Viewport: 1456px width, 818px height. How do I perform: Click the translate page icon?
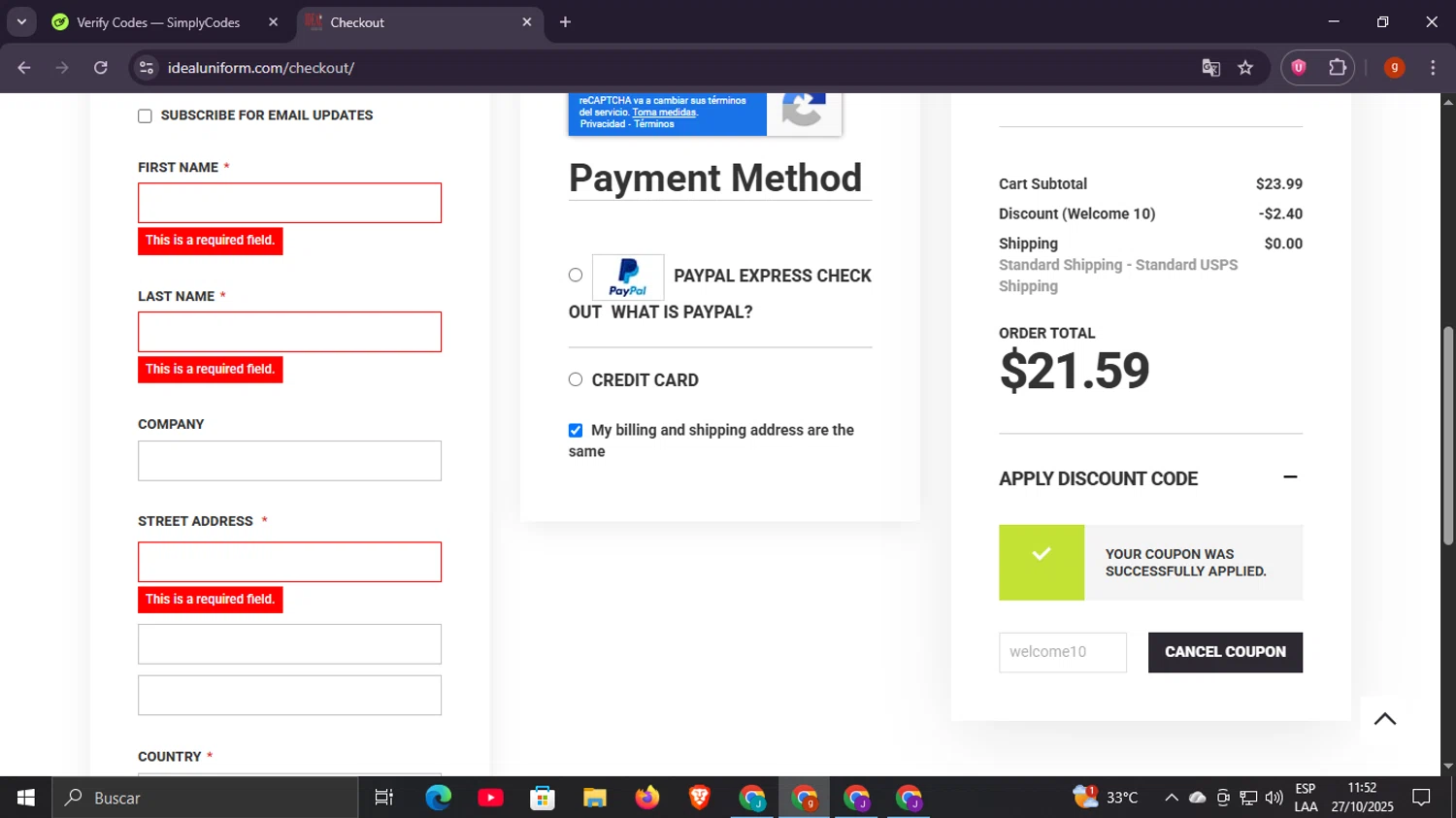(x=1210, y=68)
